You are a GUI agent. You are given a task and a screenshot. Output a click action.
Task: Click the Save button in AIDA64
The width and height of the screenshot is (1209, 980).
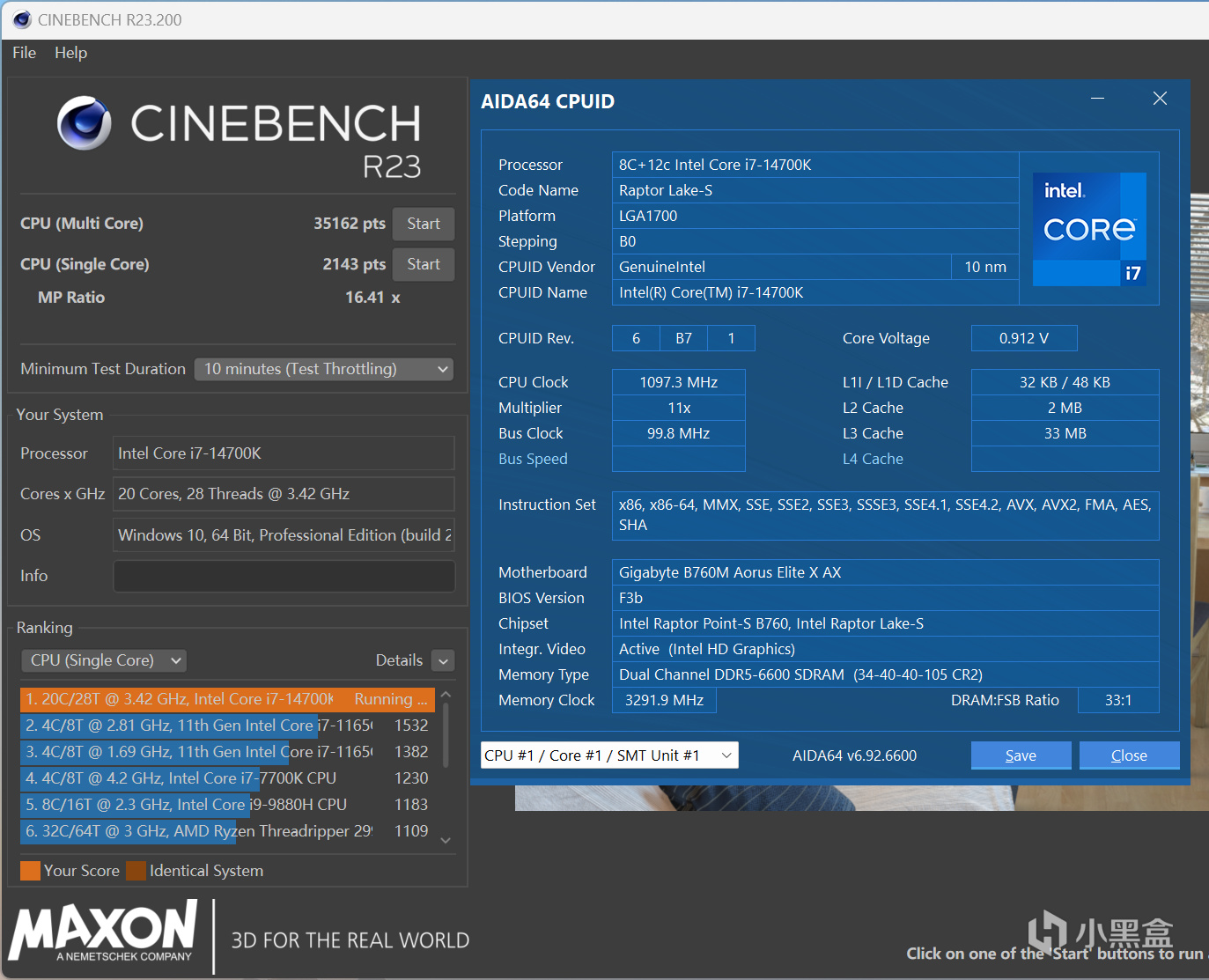(1021, 755)
